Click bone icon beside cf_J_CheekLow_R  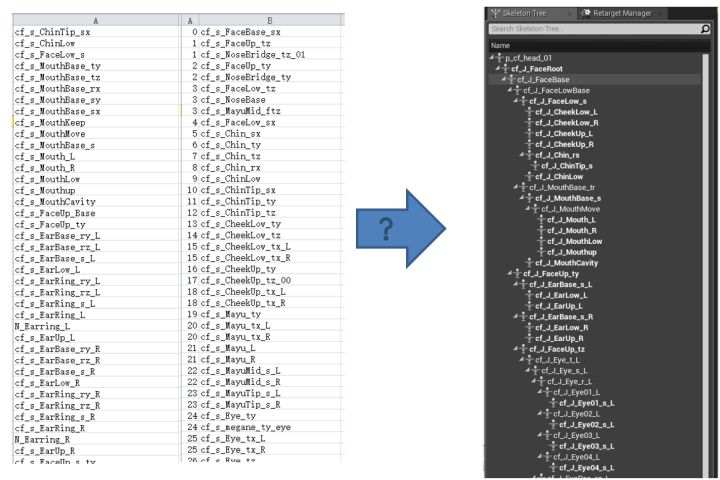(529, 123)
